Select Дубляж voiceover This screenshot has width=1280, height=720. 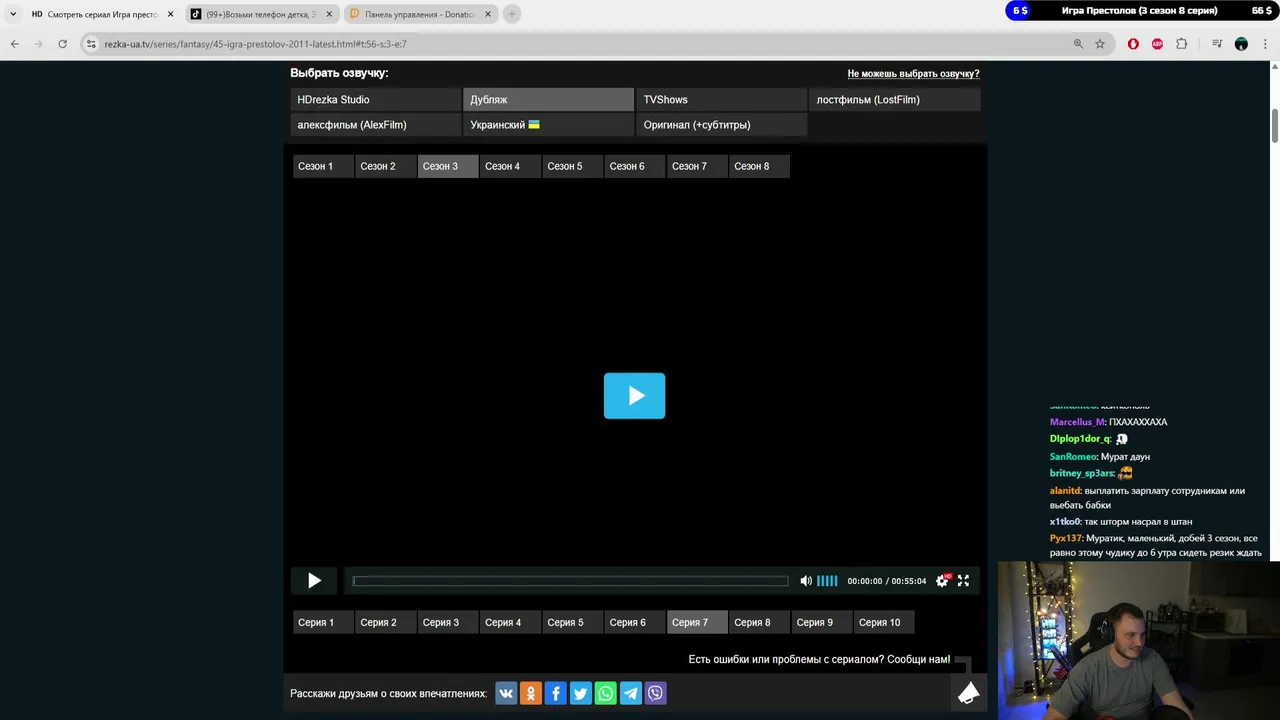(x=548, y=100)
